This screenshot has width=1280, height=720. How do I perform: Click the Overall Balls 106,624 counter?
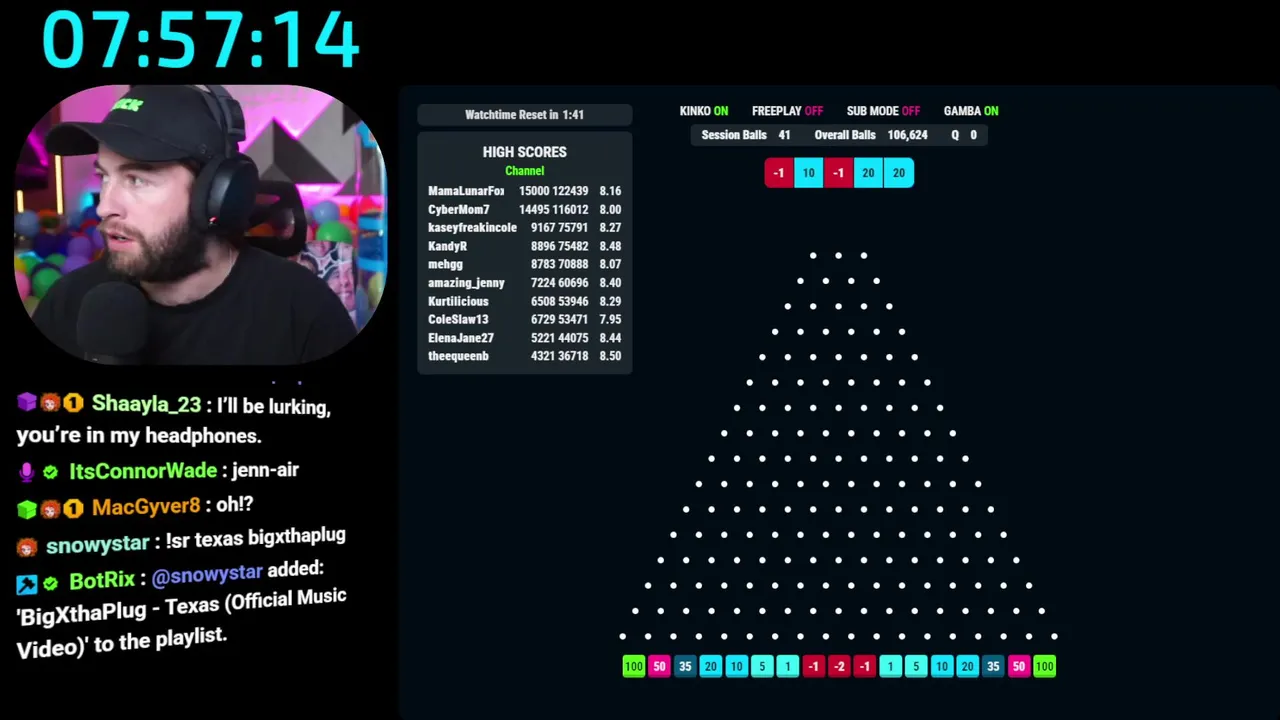[871, 135]
